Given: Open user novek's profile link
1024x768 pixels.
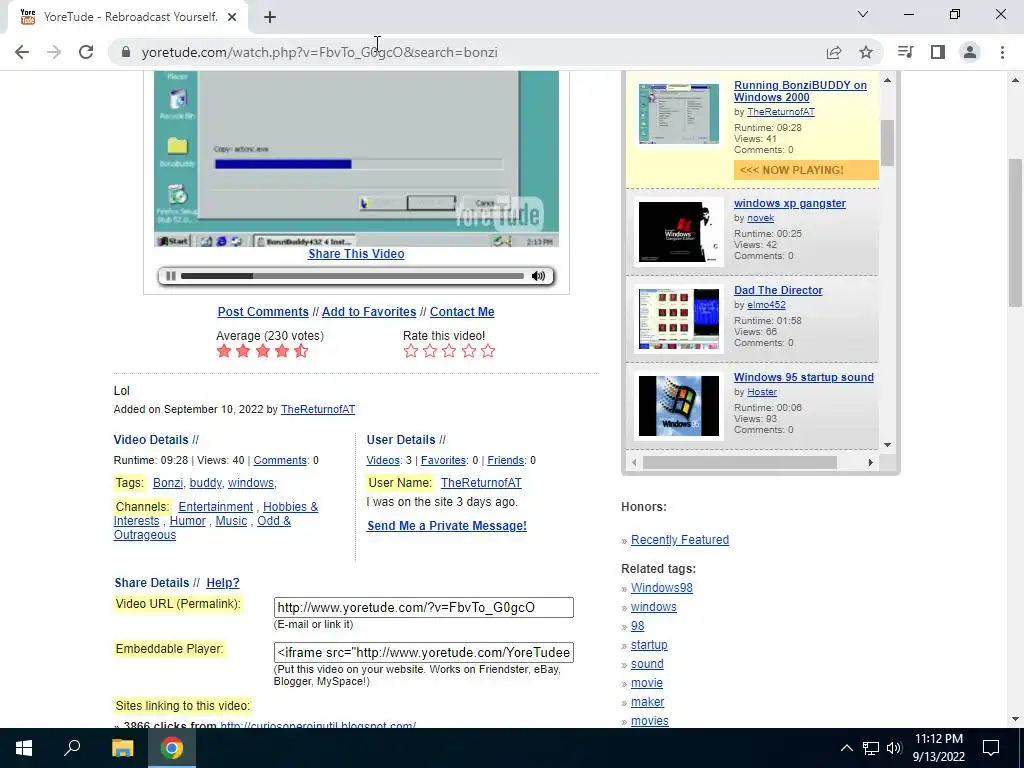Looking at the screenshot, I should click(x=761, y=218).
